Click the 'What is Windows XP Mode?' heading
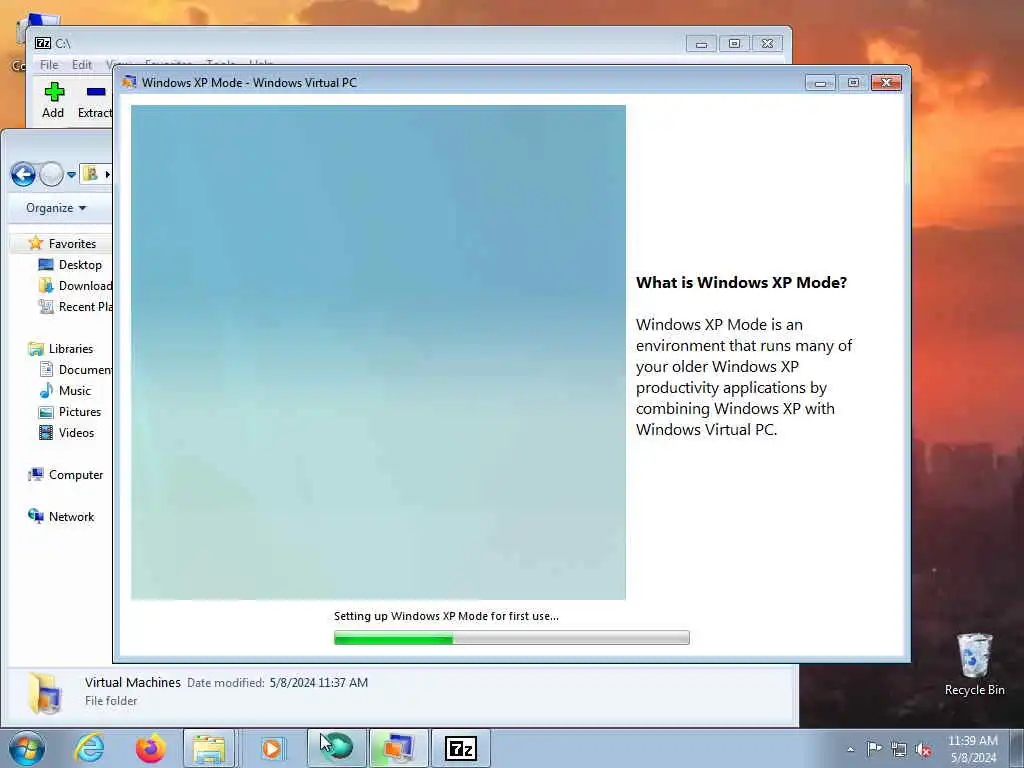 tap(741, 283)
